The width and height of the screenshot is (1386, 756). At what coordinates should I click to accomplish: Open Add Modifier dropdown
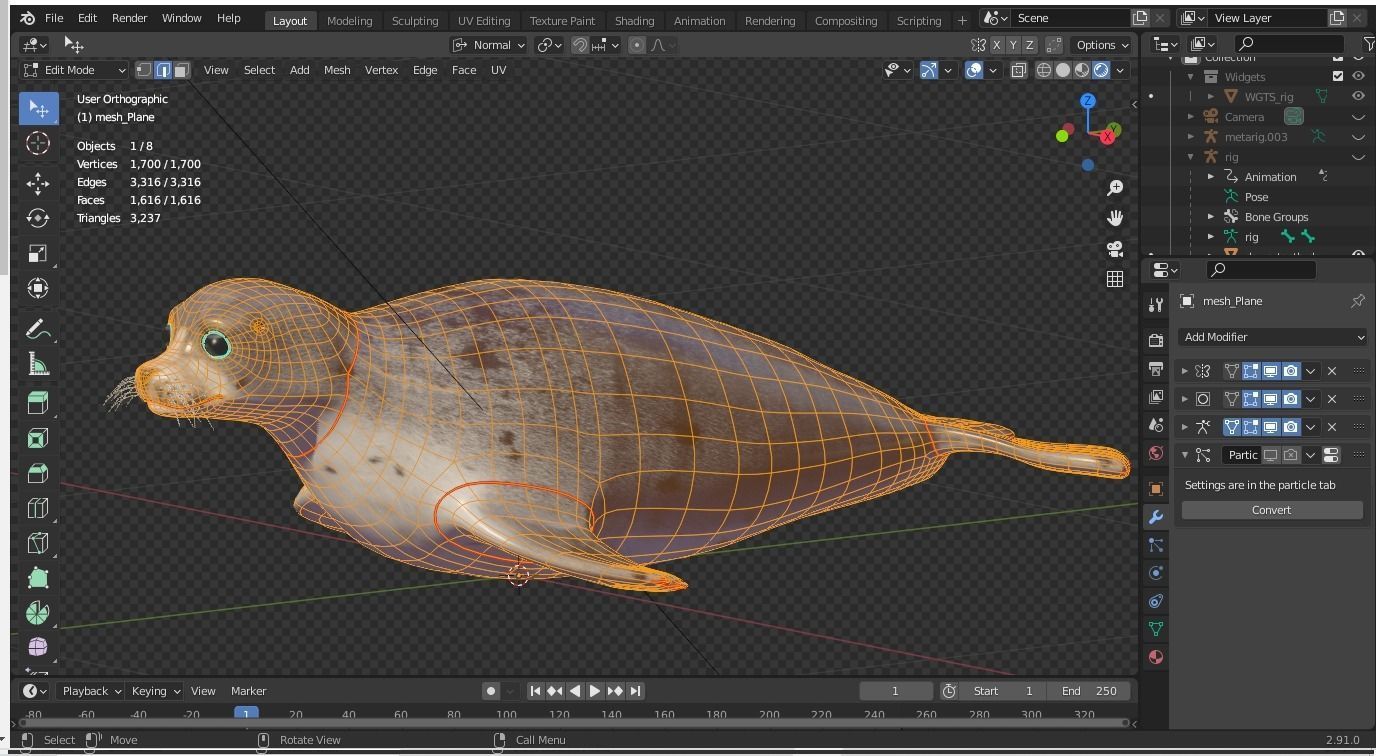(x=1272, y=337)
